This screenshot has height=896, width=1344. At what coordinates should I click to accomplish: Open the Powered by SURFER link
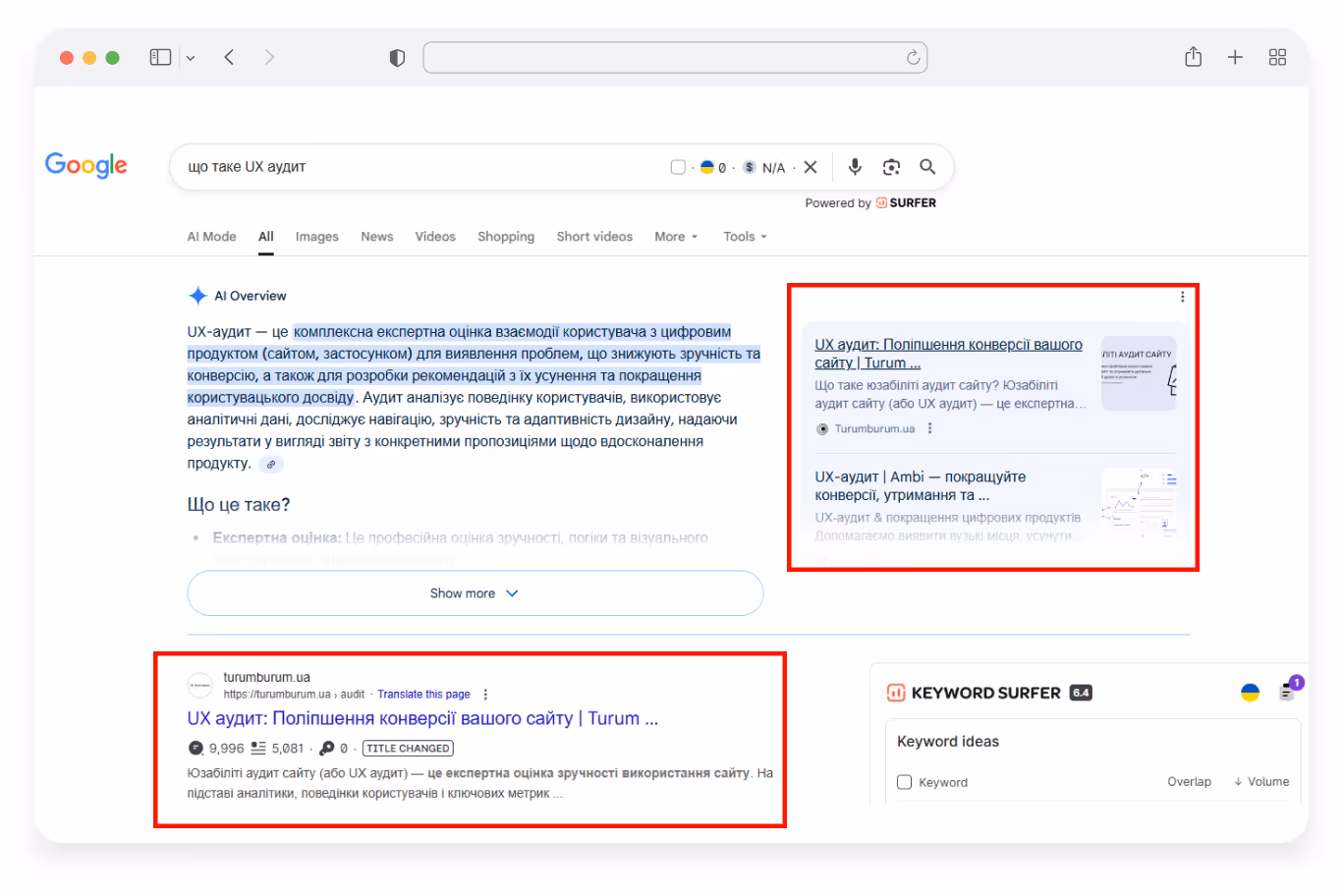[x=870, y=203]
